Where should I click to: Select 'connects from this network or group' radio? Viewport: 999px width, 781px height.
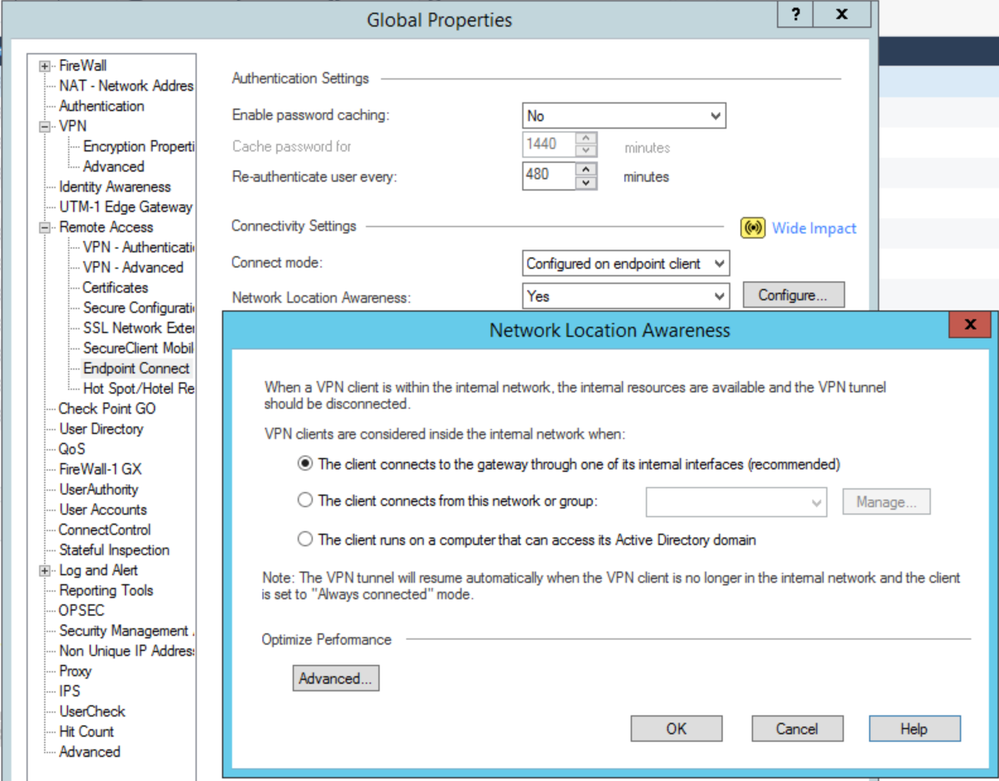click(x=305, y=500)
